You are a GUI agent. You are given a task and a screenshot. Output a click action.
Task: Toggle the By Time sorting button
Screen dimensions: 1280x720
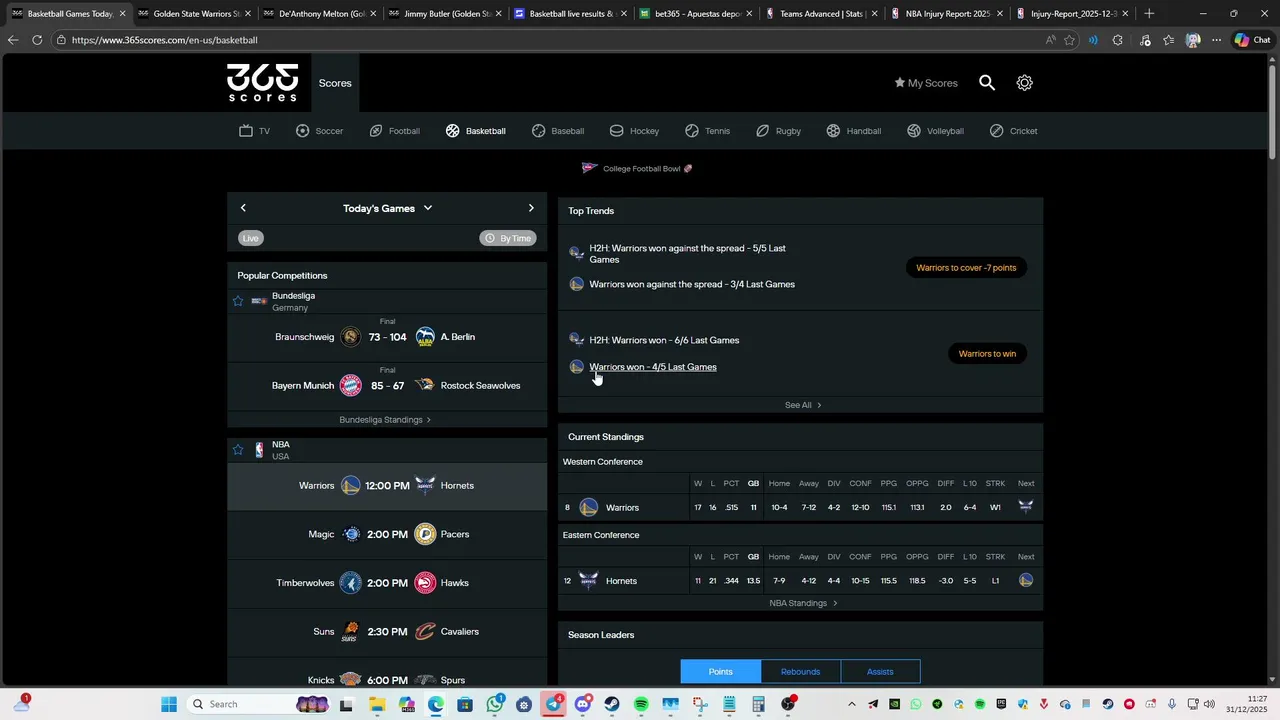coord(508,238)
